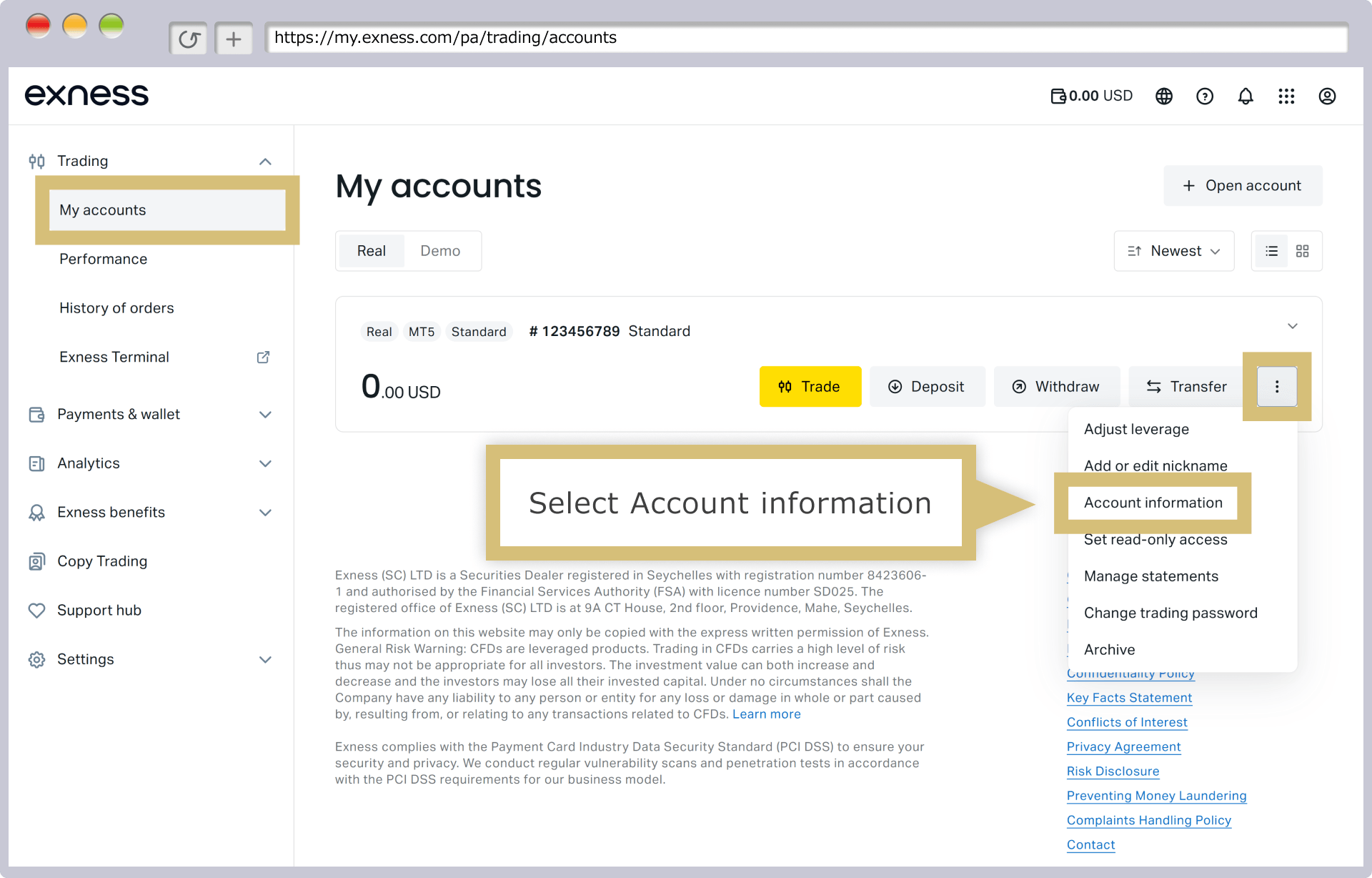The height and width of the screenshot is (878, 1372).
Task: Expand the account 123456789 details chevron
Action: pyautogui.click(x=1292, y=326)
